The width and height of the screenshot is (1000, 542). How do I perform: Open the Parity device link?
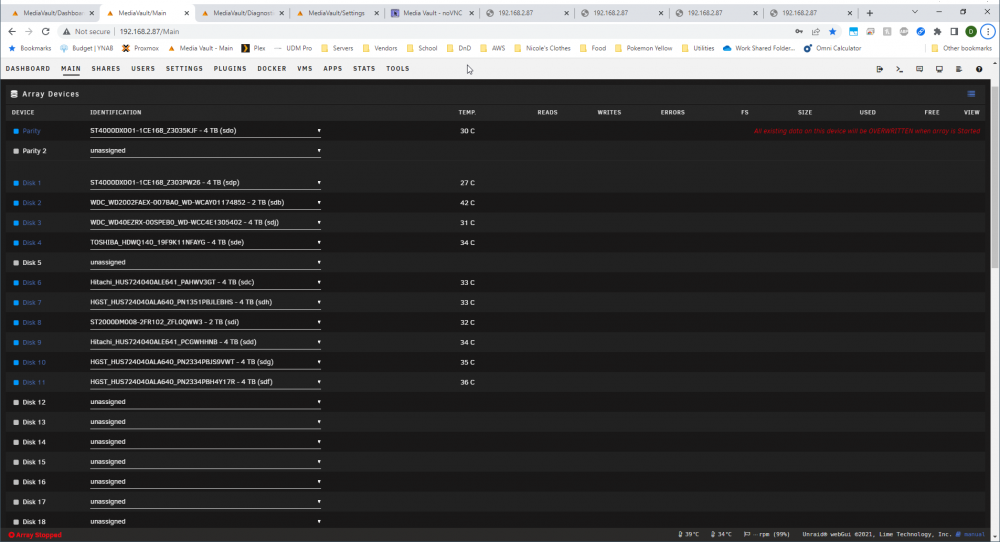point(31,131)
